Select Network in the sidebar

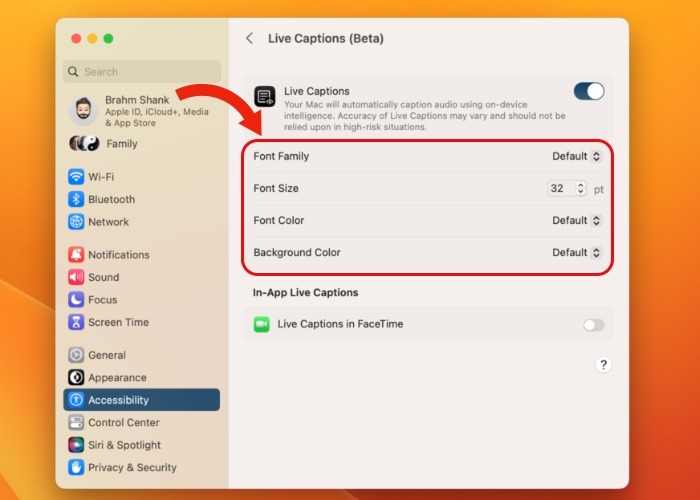(x=142, y=221)
